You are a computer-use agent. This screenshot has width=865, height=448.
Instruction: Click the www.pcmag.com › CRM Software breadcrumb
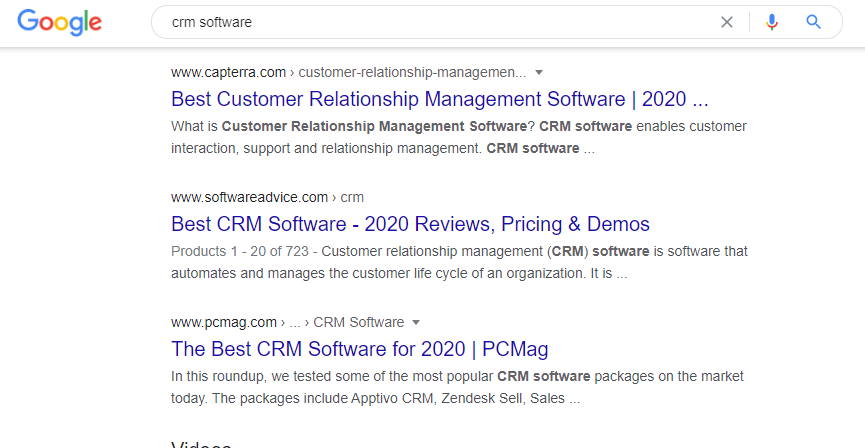[x=287, y=322]
